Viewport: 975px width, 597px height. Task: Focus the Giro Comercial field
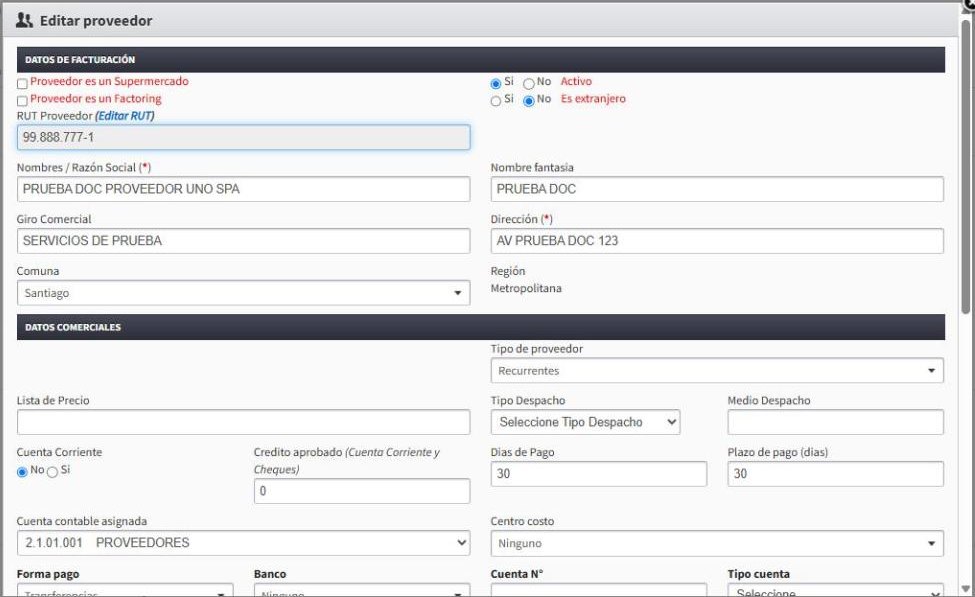[243, 241]
